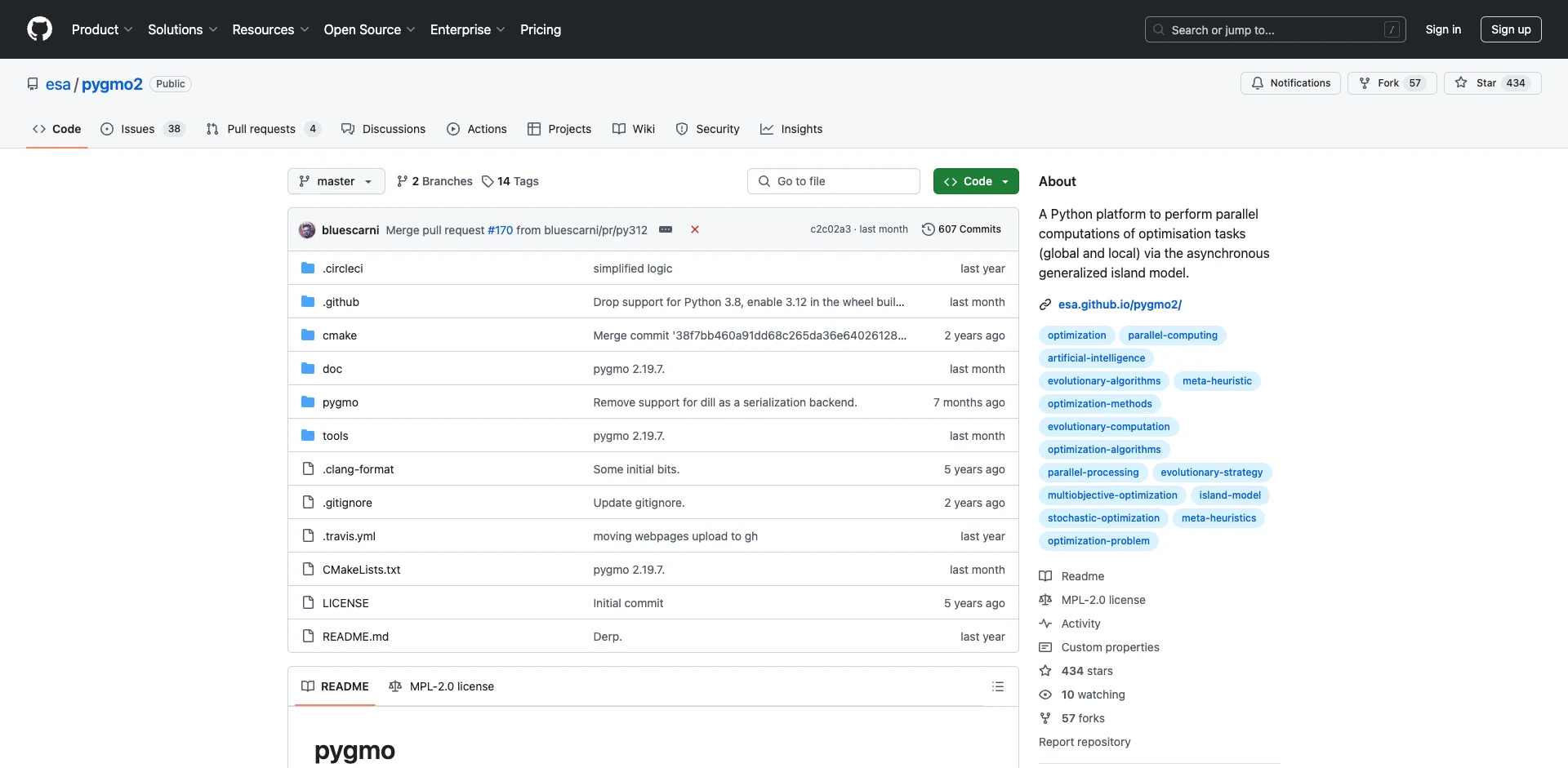The width and height of the screenshot is (1568, 768).
Task: Open the CMakeLists.txt file
Action: pos(361,570)
